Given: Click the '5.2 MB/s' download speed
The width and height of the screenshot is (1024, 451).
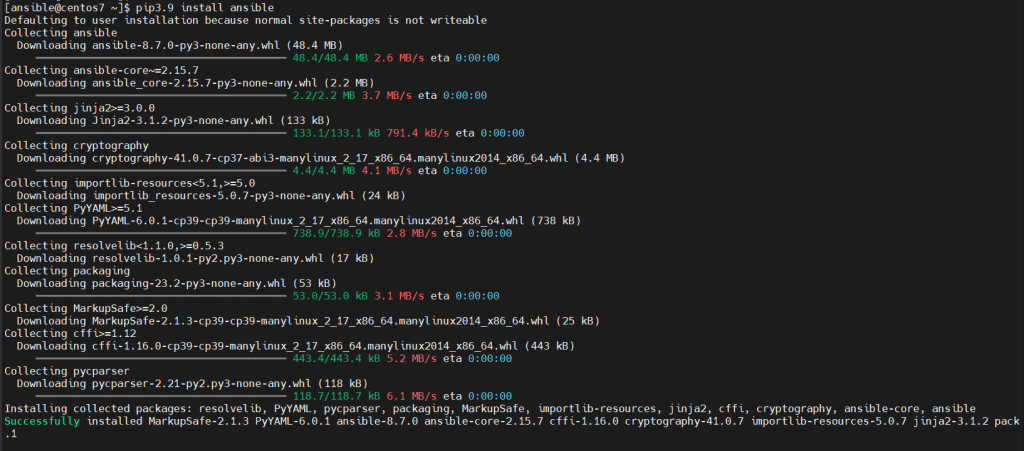Looking at the screenshot, I should point(411,358).
